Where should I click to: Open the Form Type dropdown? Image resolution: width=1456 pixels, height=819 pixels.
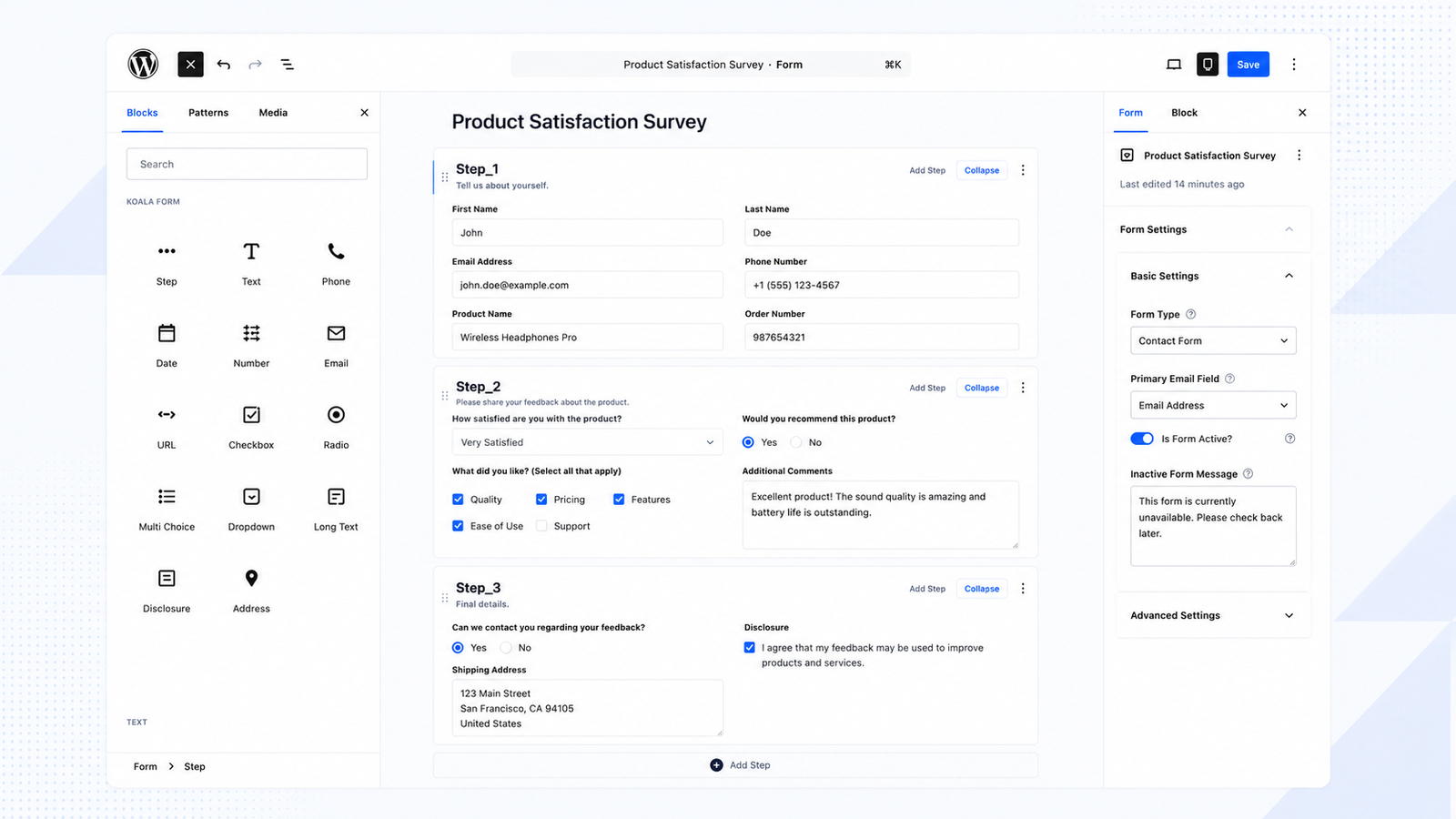coord(1213,340)
